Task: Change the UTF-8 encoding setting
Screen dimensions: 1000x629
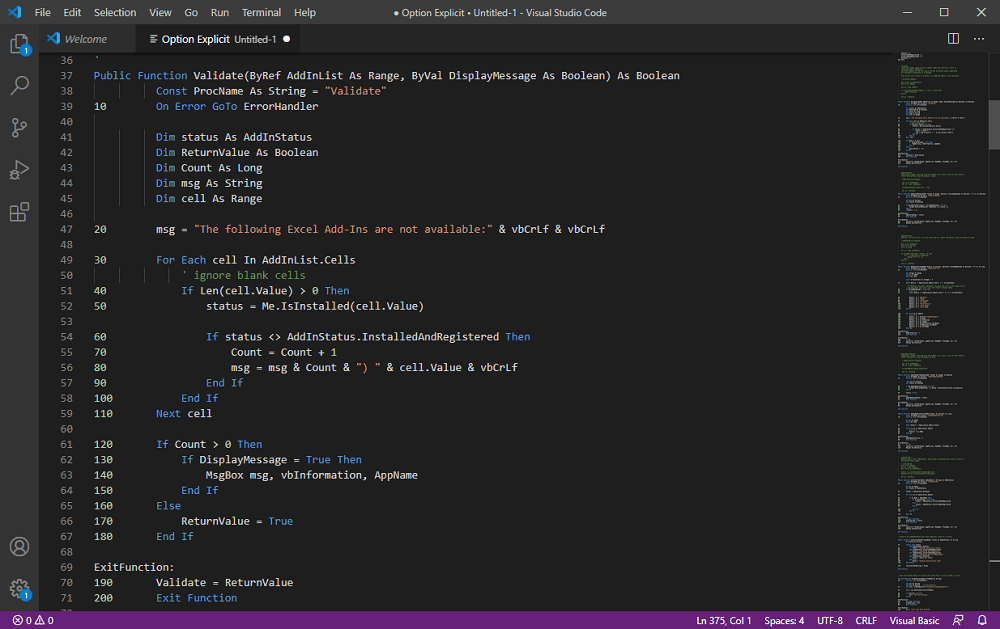Action: coord(829,620)
